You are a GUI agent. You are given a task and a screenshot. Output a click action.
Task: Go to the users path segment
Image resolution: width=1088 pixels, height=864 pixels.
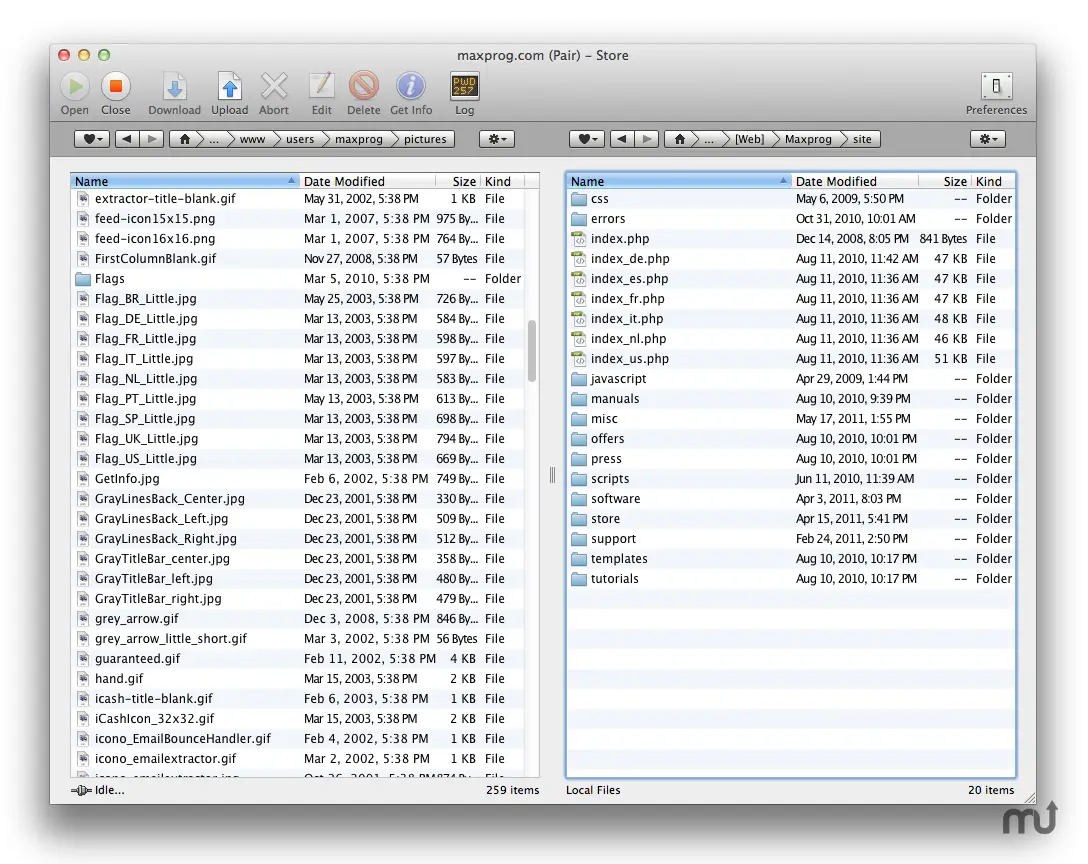pos(300,139)
